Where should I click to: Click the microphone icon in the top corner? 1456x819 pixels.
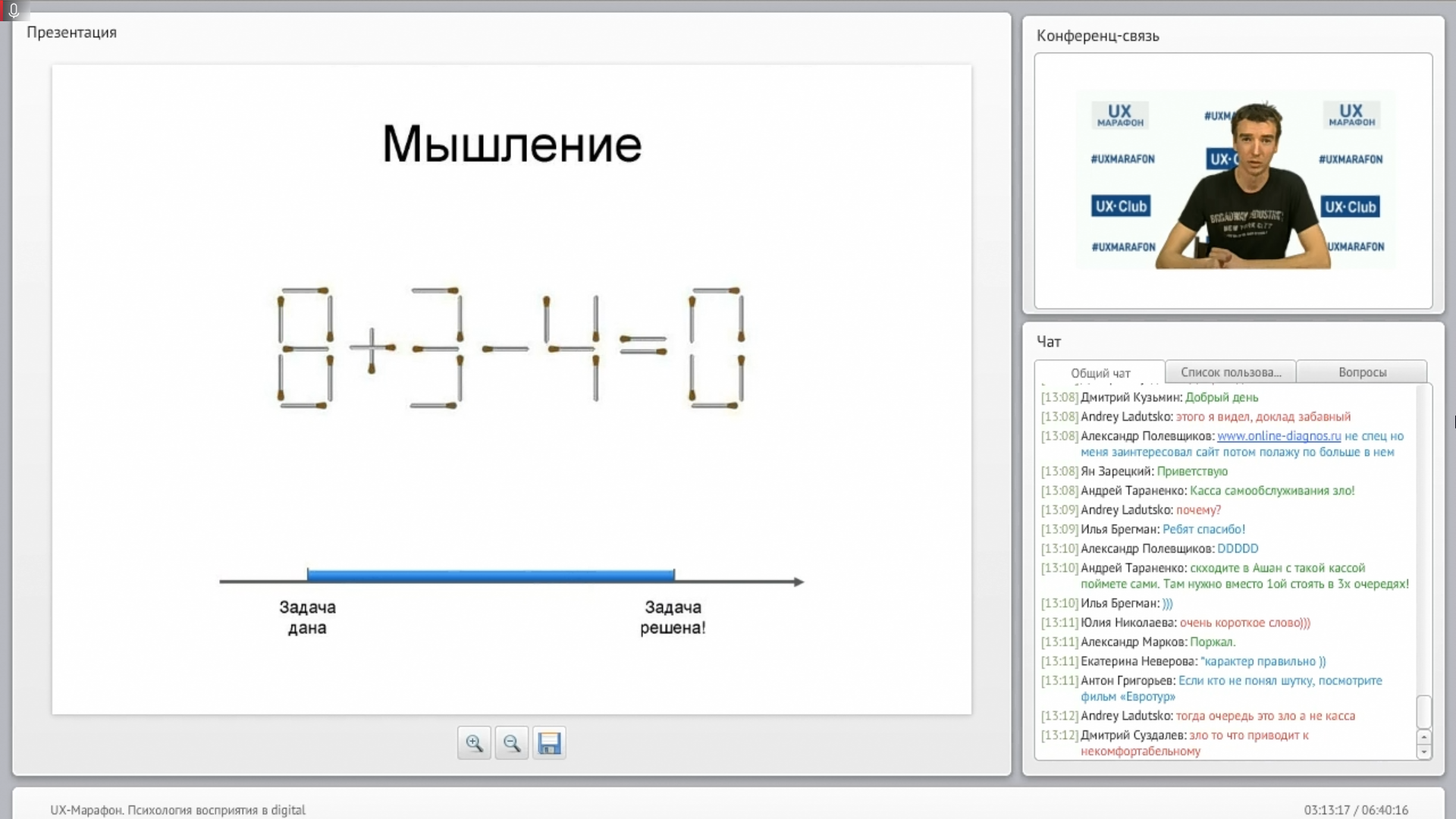point(13,10)
